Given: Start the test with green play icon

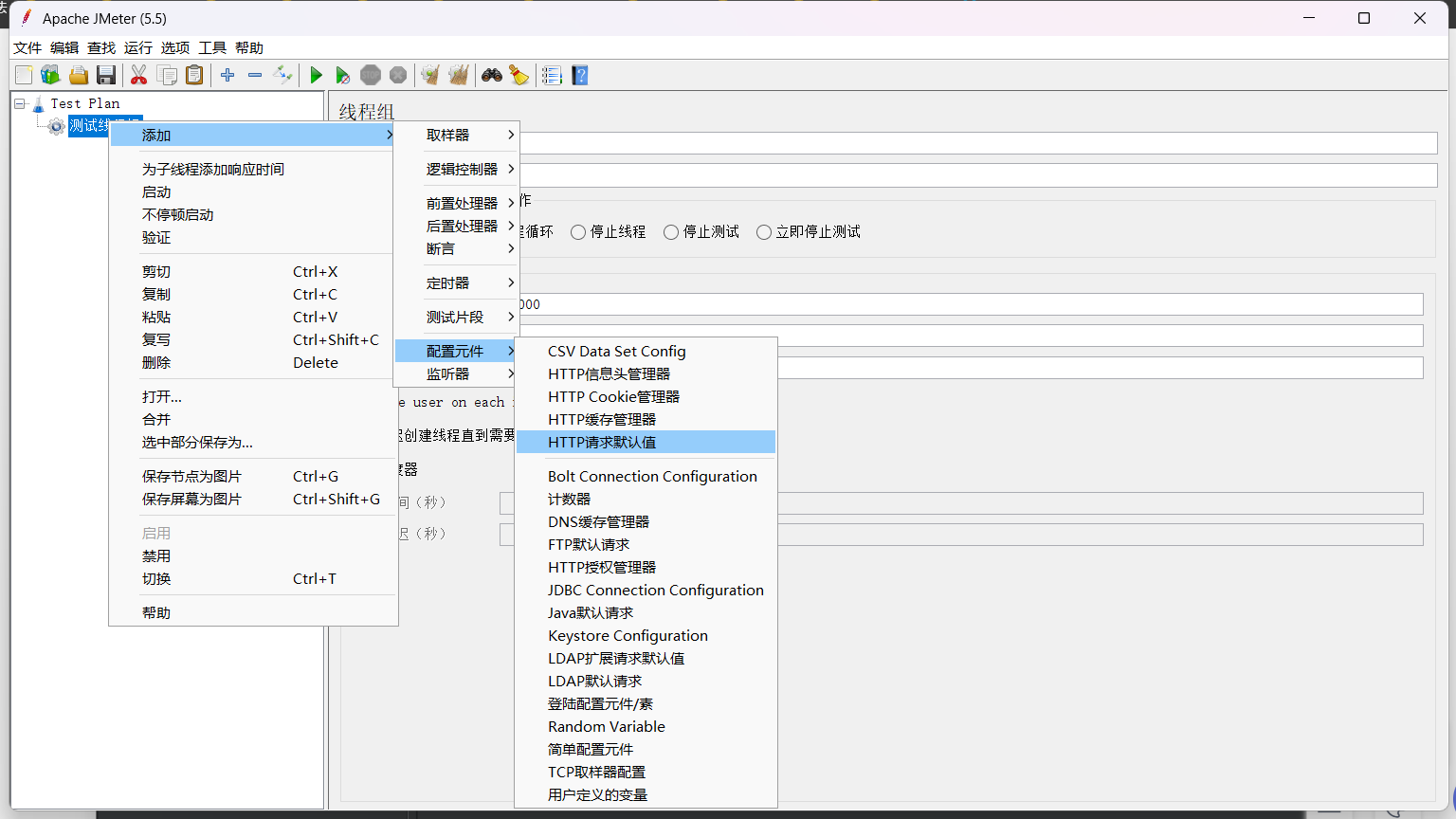Looking at the screenshot, I should [x=317, y=75].
